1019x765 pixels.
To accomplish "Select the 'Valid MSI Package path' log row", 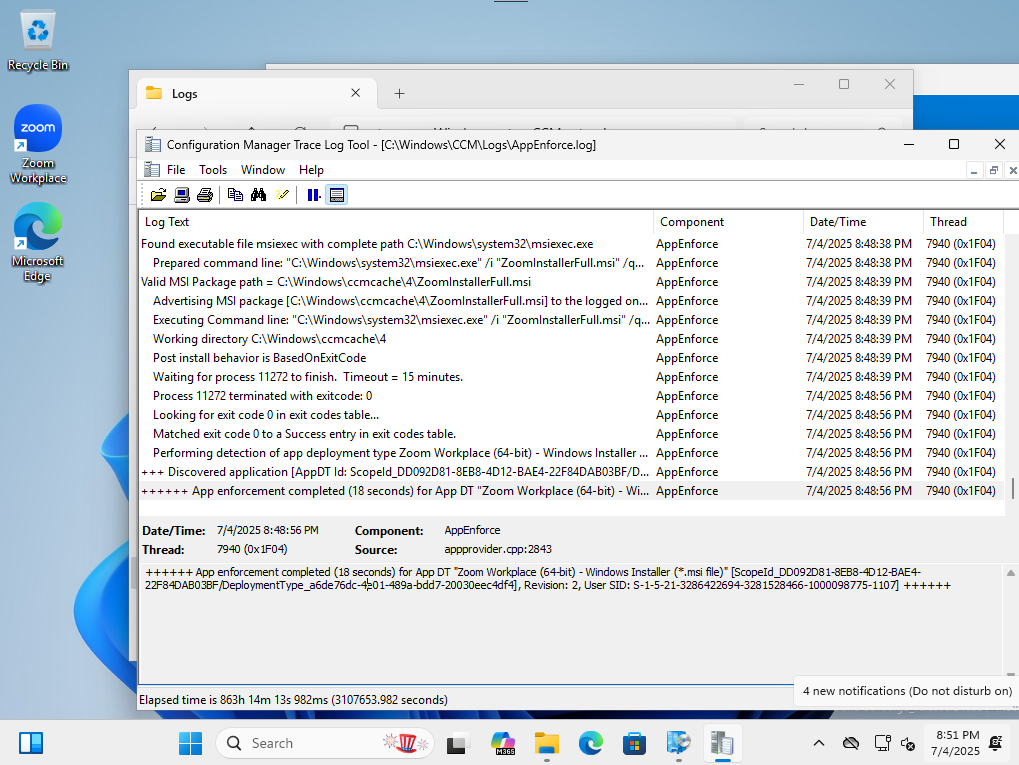I will (572, 282).
